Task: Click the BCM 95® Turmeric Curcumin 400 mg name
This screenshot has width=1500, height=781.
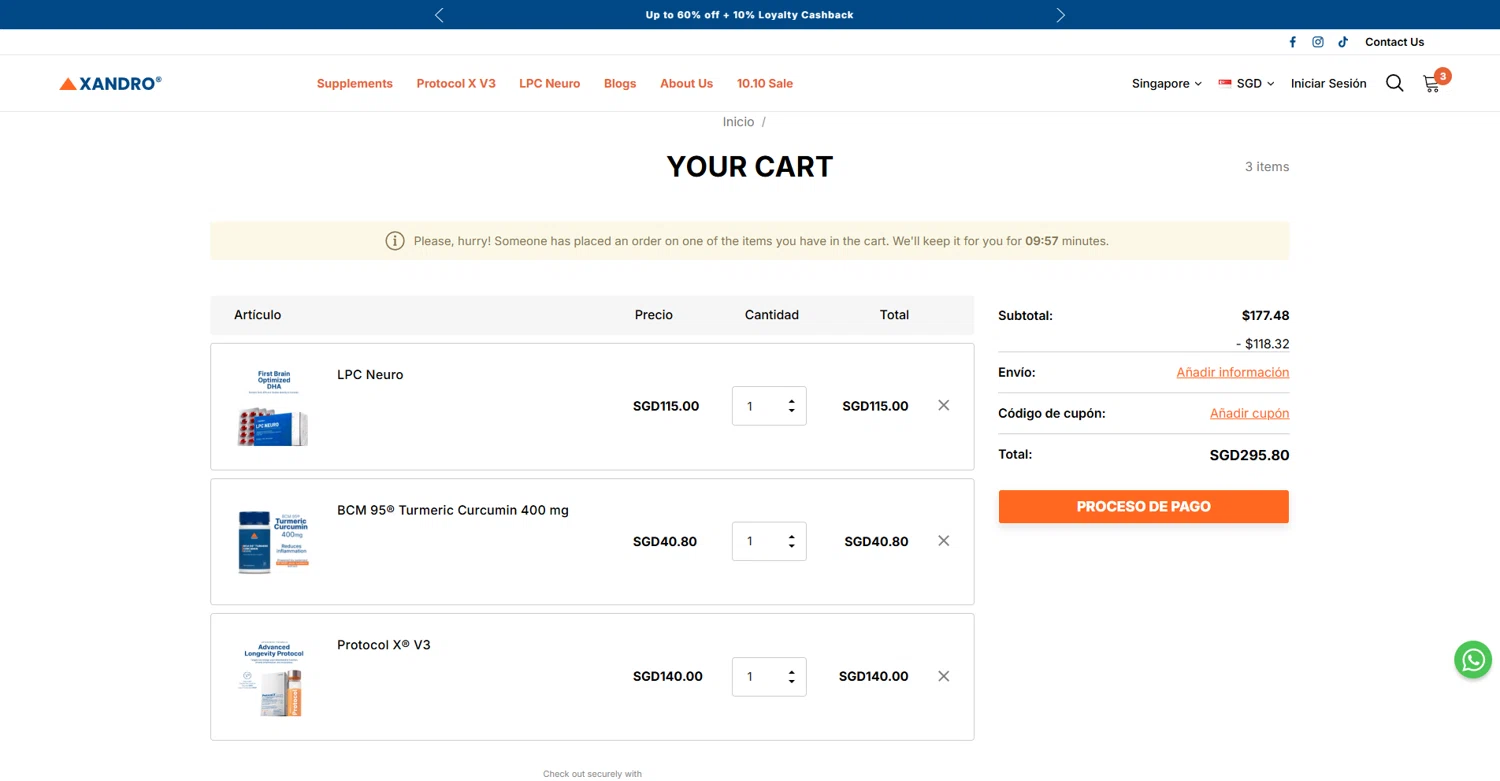Action: pos(453,510)
